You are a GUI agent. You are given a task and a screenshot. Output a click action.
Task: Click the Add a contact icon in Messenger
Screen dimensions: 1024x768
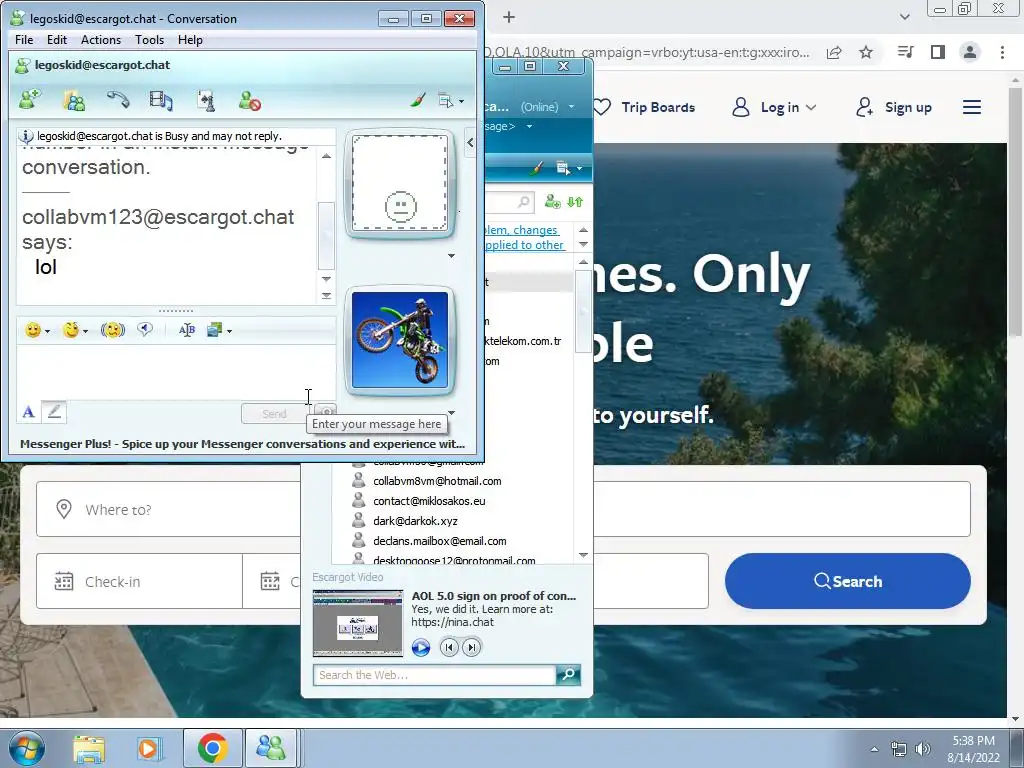(552, 202)
